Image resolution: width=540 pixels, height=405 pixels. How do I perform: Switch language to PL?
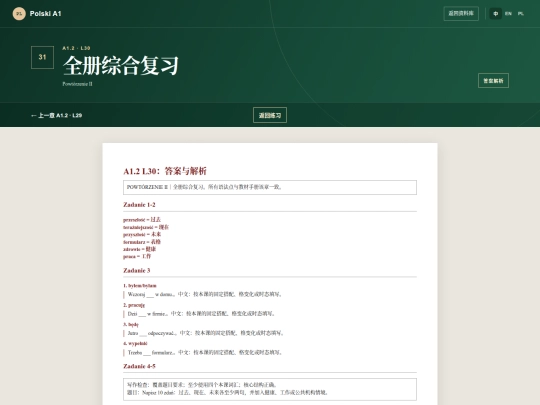click(521, 14)
